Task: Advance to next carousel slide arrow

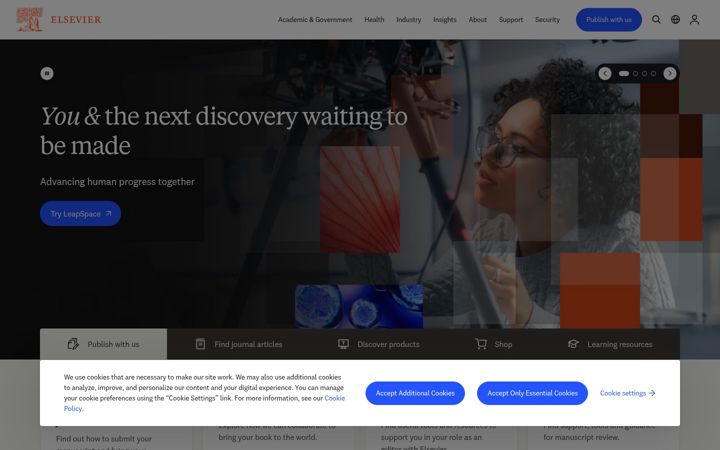Action: click(669, 73)
